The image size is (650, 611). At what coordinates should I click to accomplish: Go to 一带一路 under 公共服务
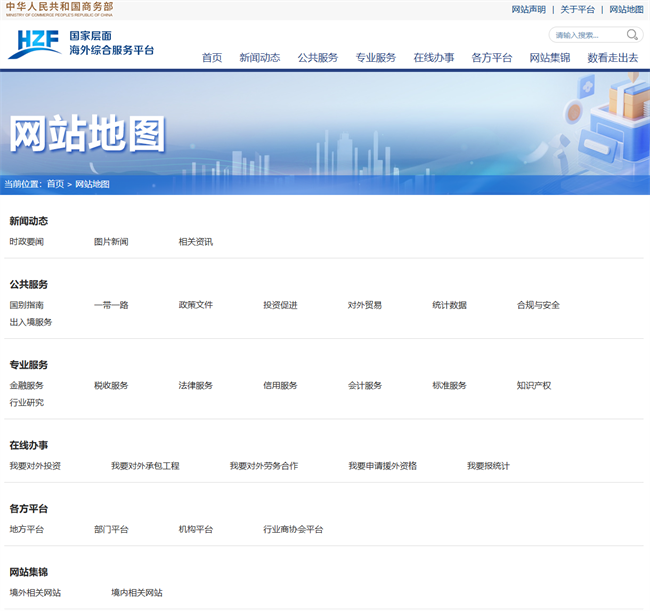click(111, 305)
